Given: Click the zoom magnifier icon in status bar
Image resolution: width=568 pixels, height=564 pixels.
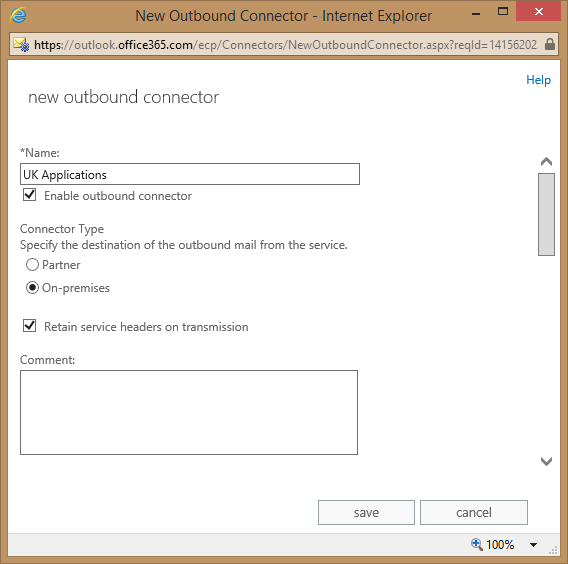Looking at the screenshot, I should point(476,544).
